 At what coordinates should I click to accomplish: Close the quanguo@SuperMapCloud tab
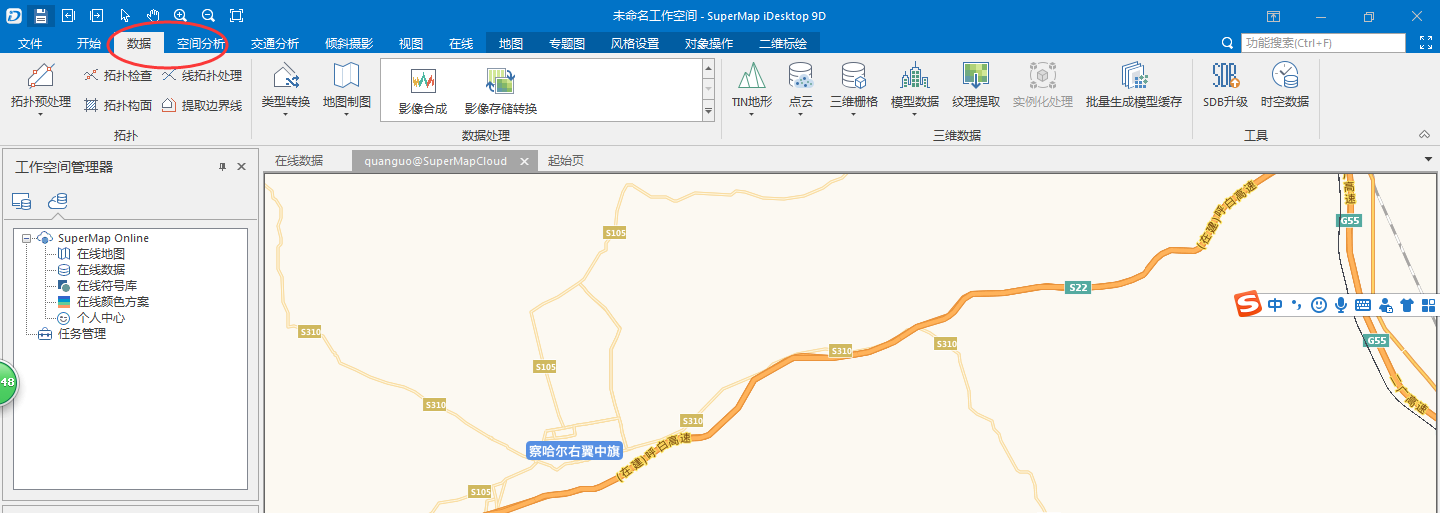pos(524,161)
